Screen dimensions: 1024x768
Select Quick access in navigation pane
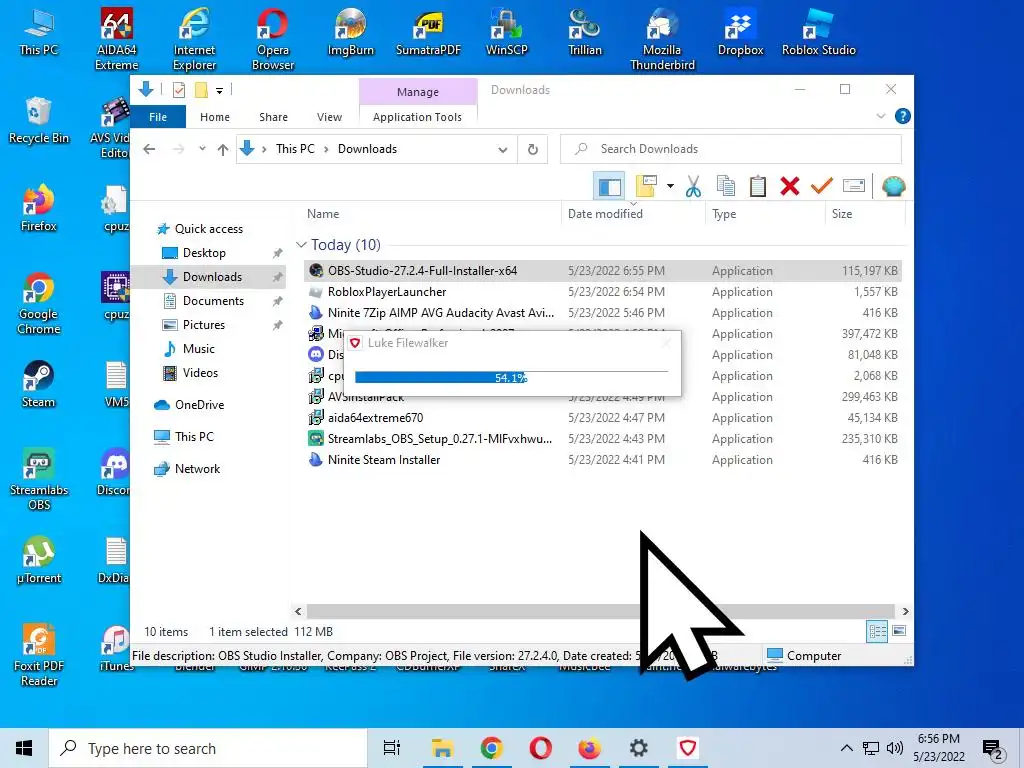(208, 229)
